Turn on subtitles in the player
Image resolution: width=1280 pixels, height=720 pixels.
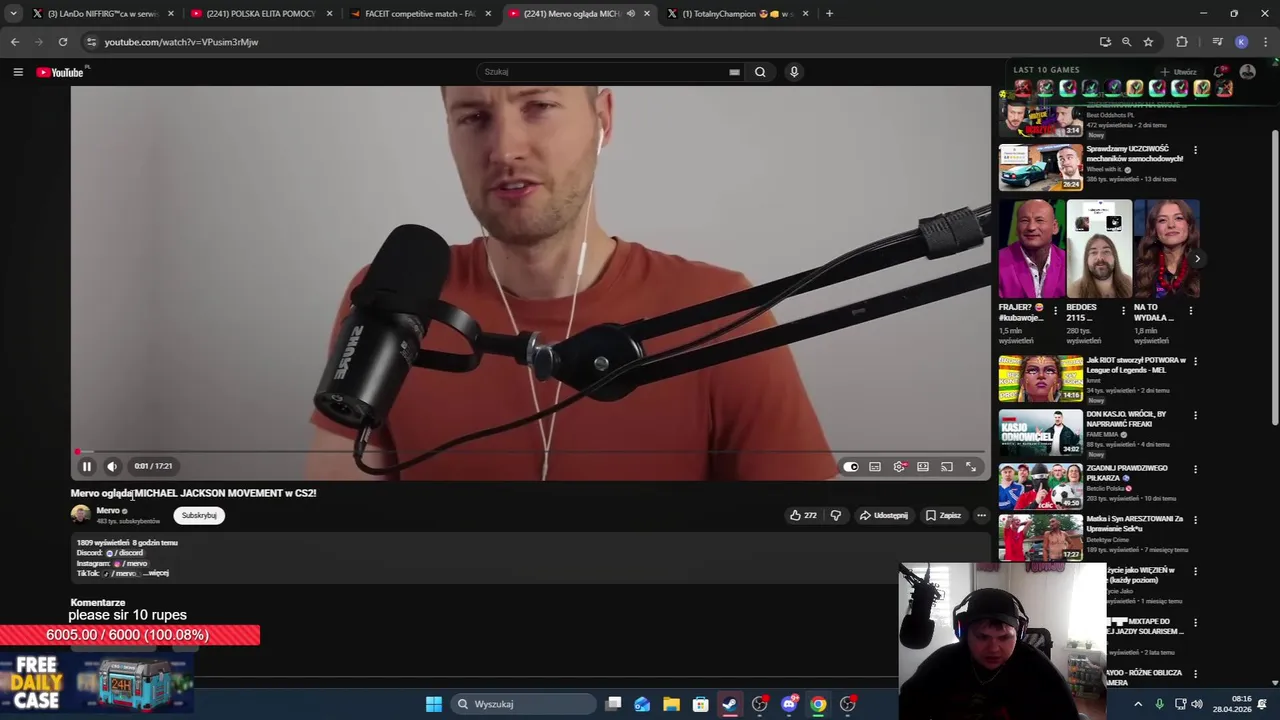tap(875, 467)
